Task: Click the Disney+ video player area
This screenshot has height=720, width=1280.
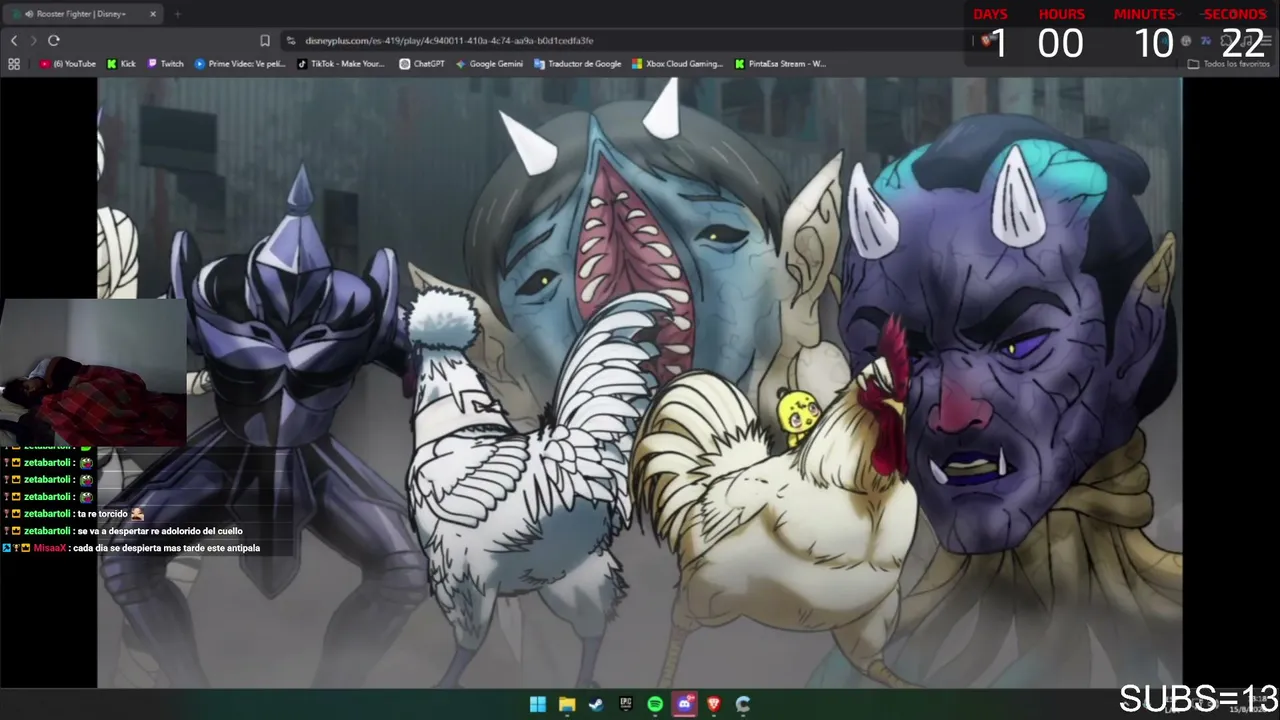Action: 640,383
